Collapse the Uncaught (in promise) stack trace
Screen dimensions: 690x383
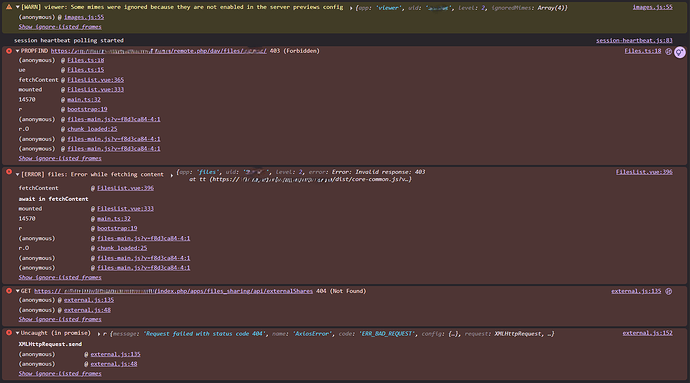point(18,333)
